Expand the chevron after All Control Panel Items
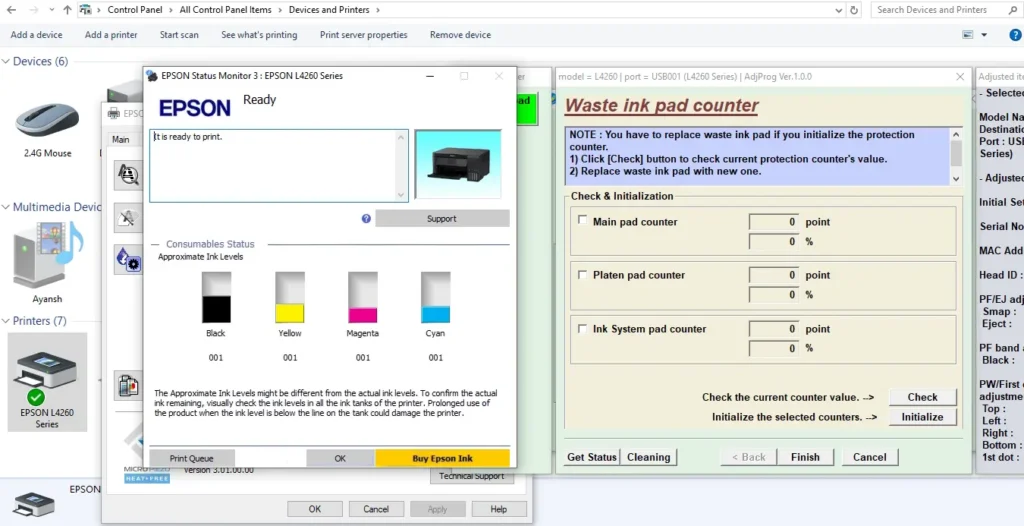The height and width of the screenshot is (526, 1024). [280, 10]
